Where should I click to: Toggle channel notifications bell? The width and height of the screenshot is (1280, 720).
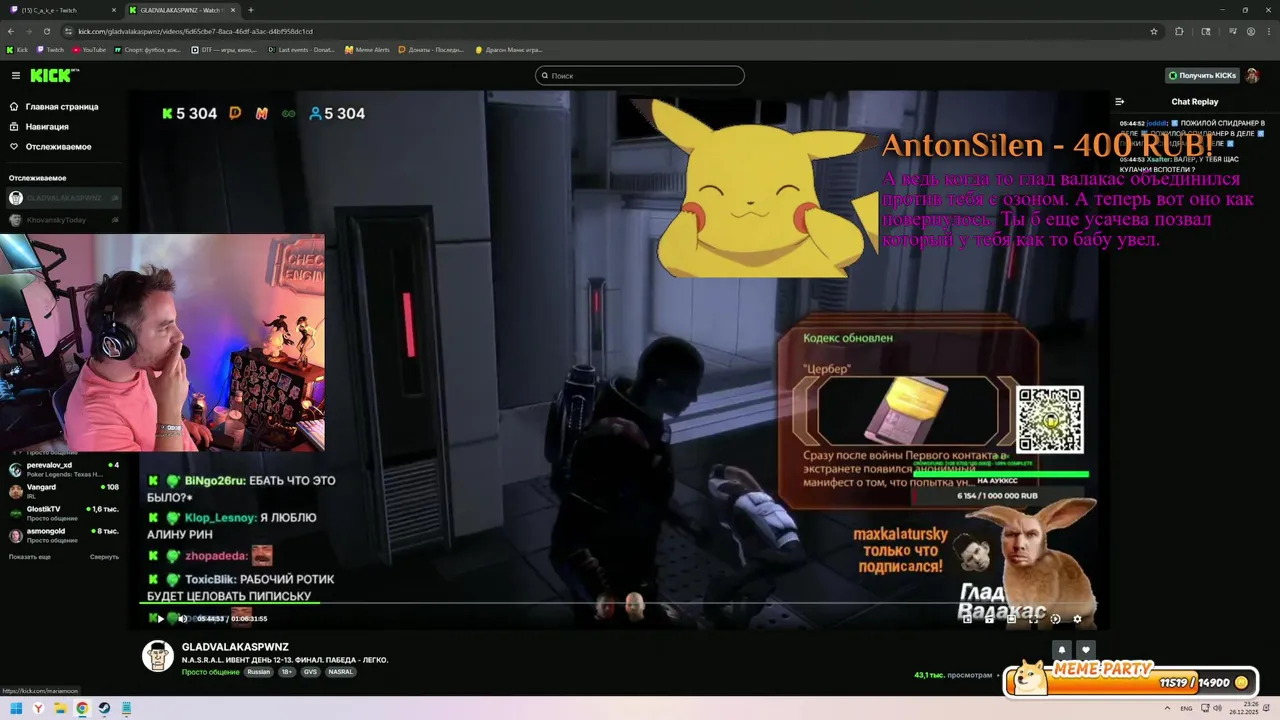pos(1062,649)
